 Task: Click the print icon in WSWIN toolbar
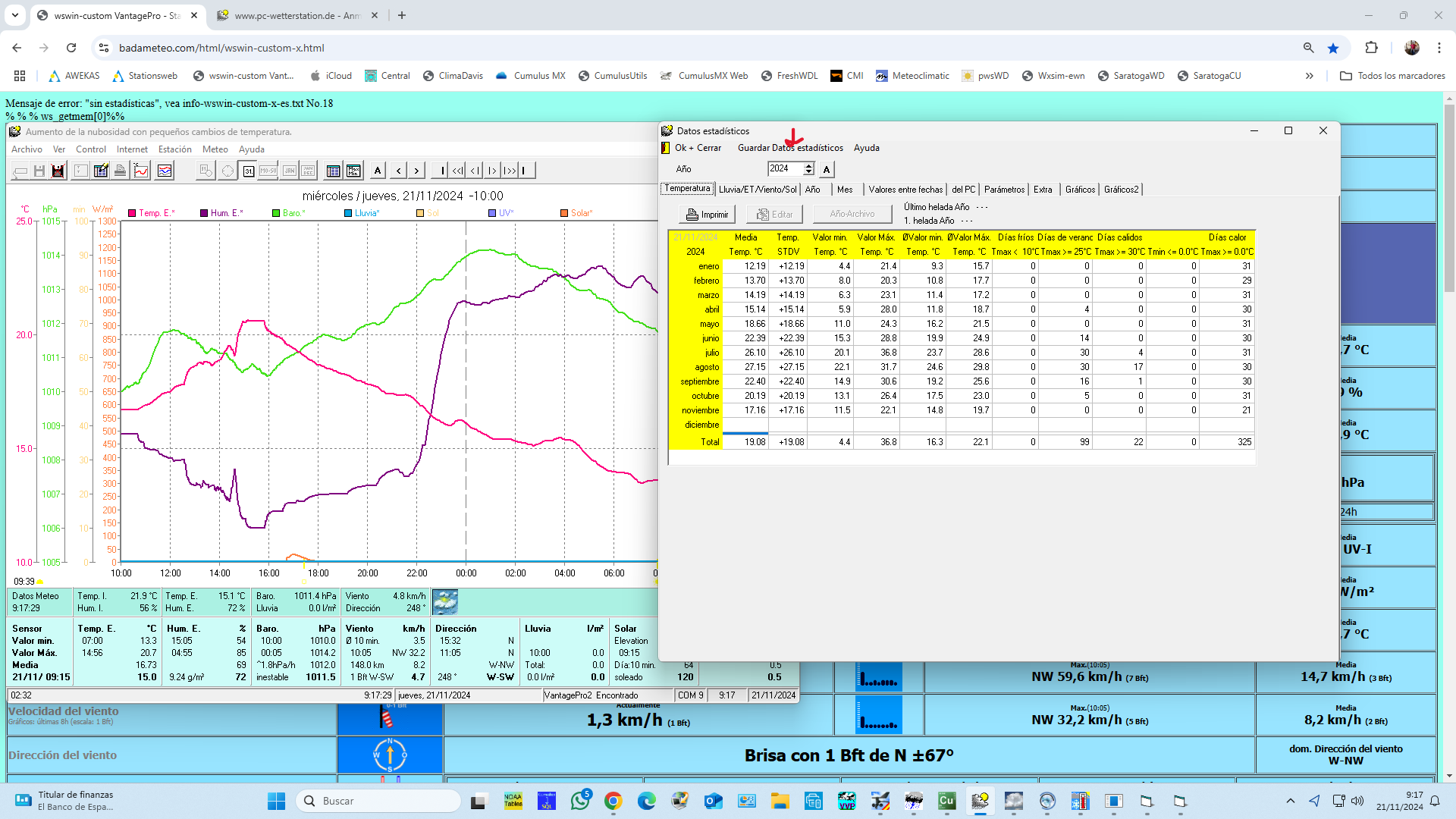click(120, 171)
